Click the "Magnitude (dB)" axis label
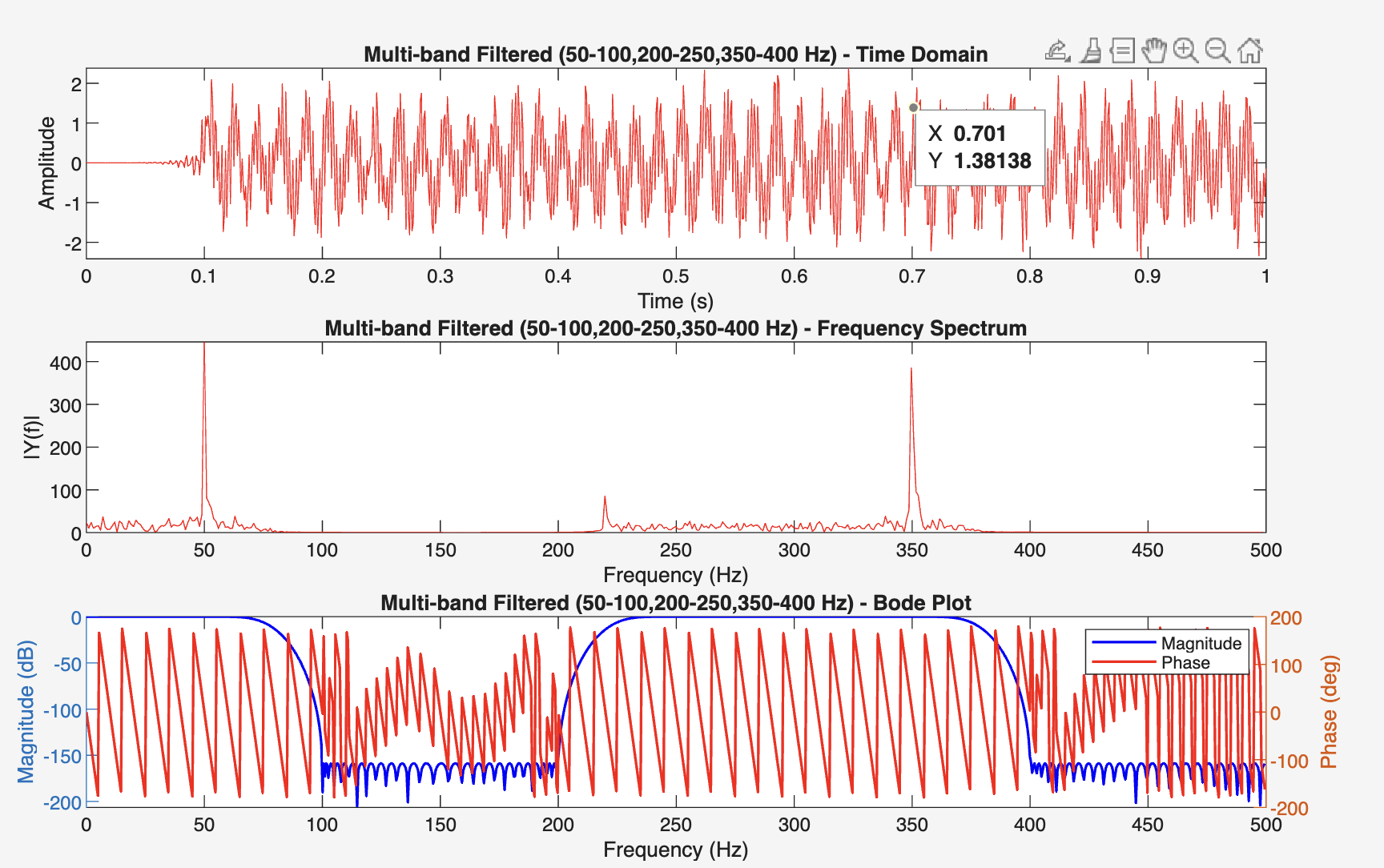Viewport: 1384px width, 868px height. click(26, 711)
